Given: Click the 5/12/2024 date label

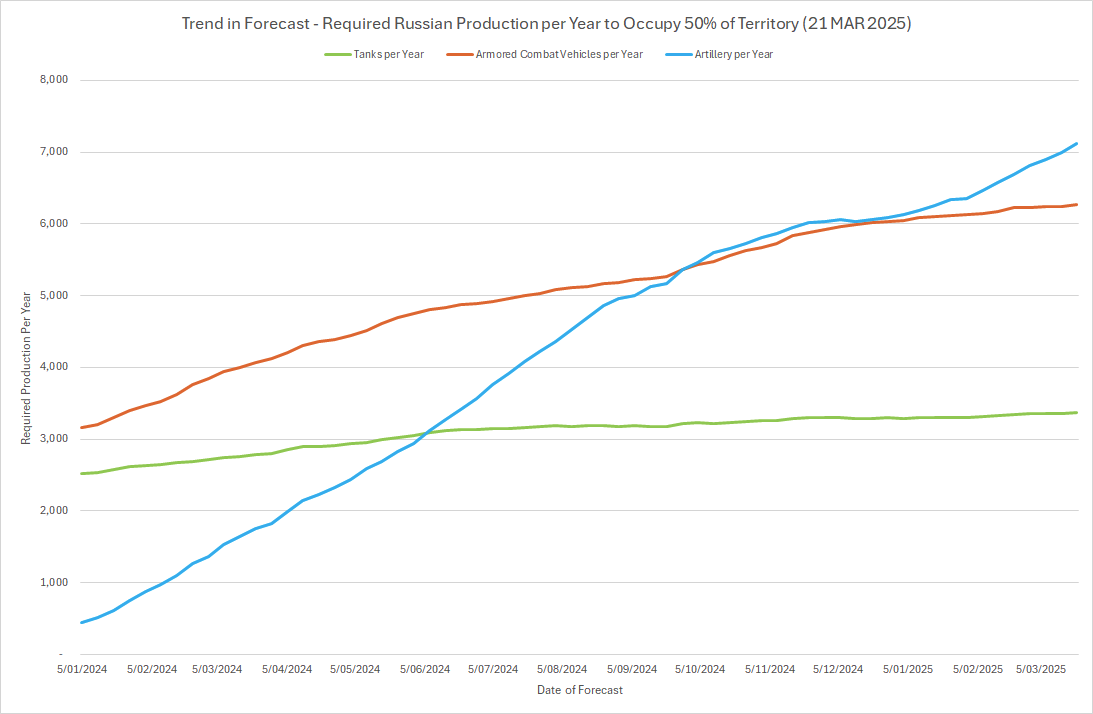Looking at the screenshot, I should pos(838,669).
